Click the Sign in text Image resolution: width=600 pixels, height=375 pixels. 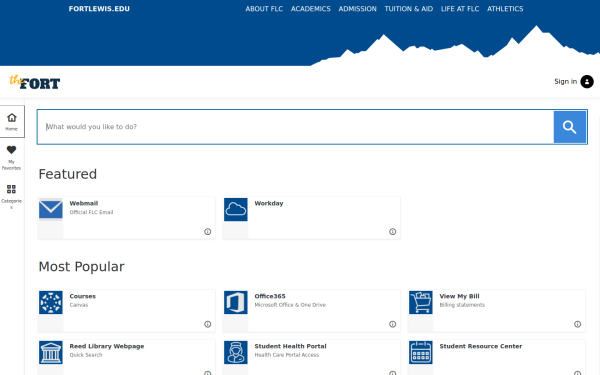pyautogui.click(x=566, y=82)
